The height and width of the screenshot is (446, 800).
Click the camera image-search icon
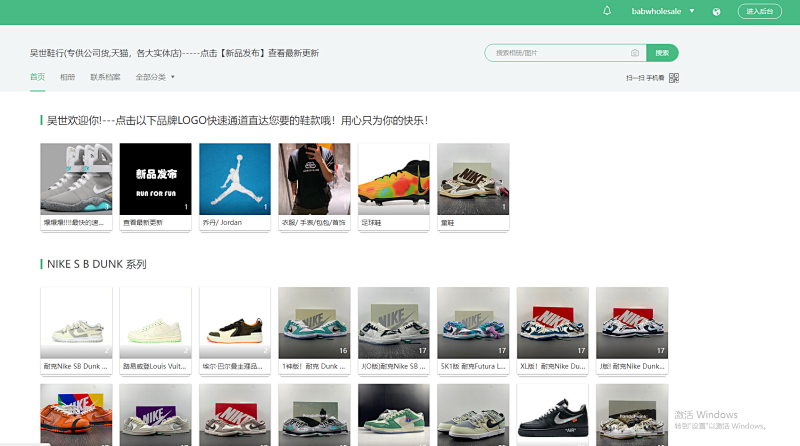[x=635, y=53]
